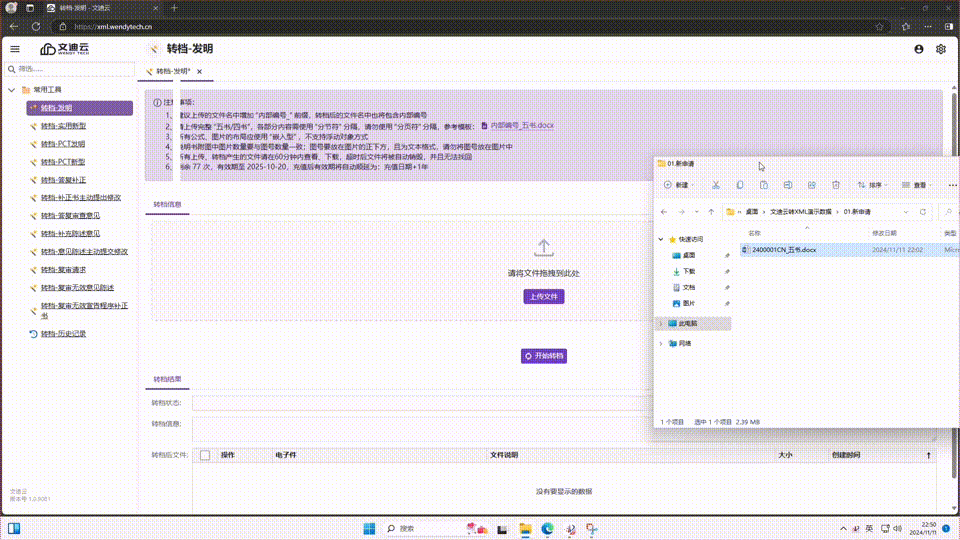Screen dimensions: 960x540
Task: Click the Delete trash icon in File Explorer
Action: (x=836, y=185)
